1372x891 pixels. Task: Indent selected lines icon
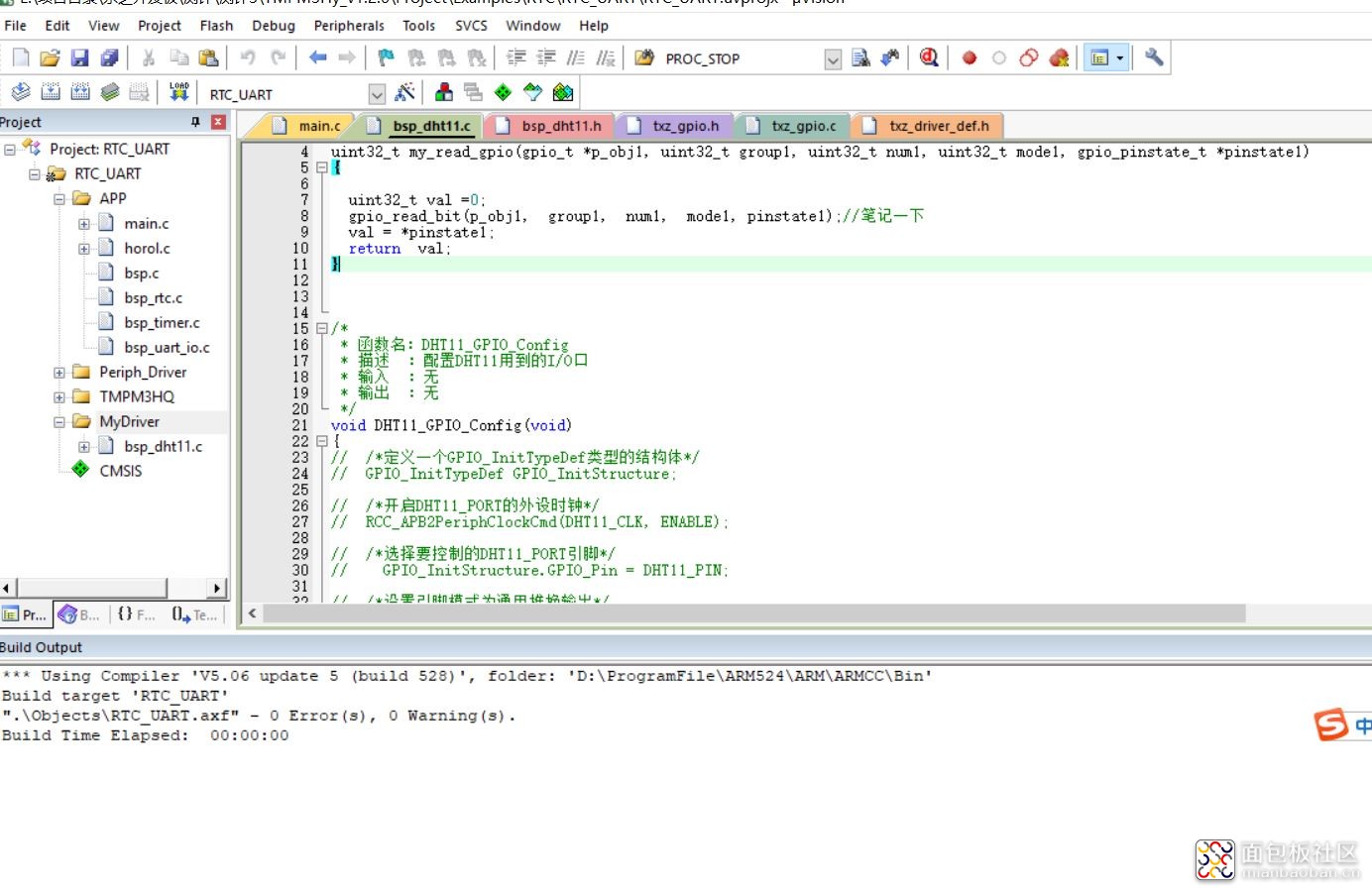pyautogui.click(x=516, y=58)
